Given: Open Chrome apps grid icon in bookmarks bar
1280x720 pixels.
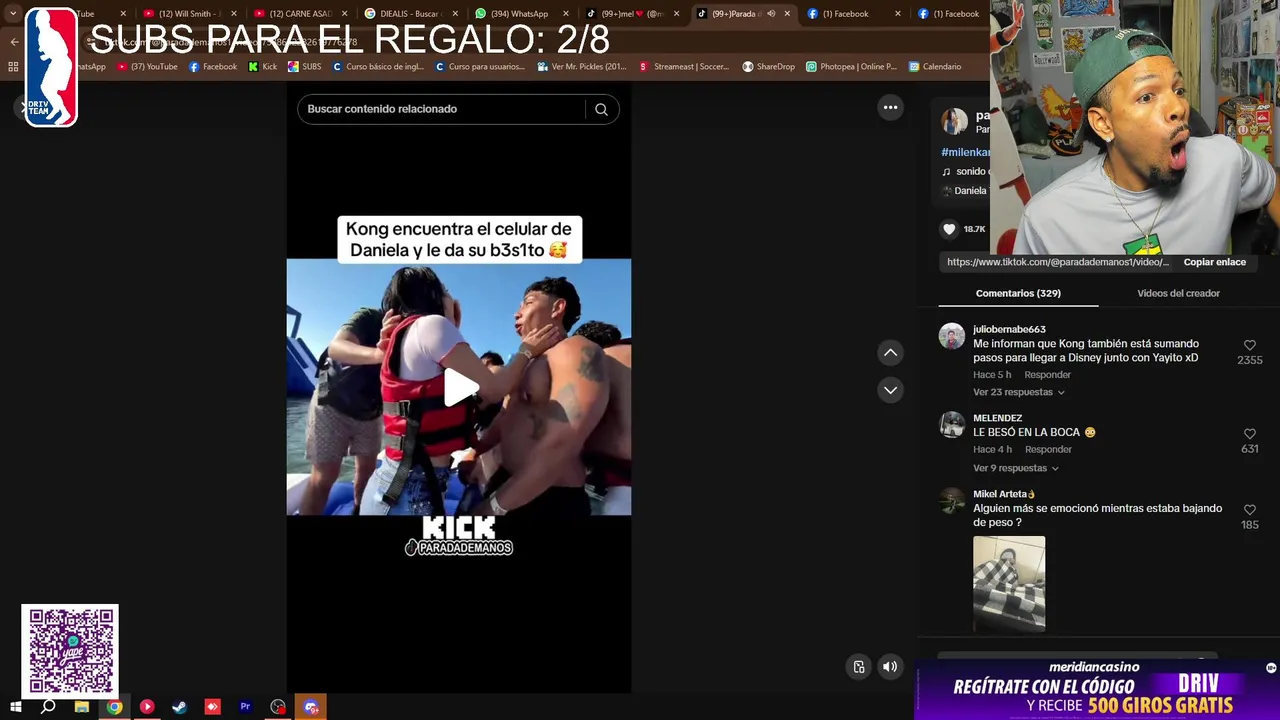Looking at the screenshot, I should point(13,67).
